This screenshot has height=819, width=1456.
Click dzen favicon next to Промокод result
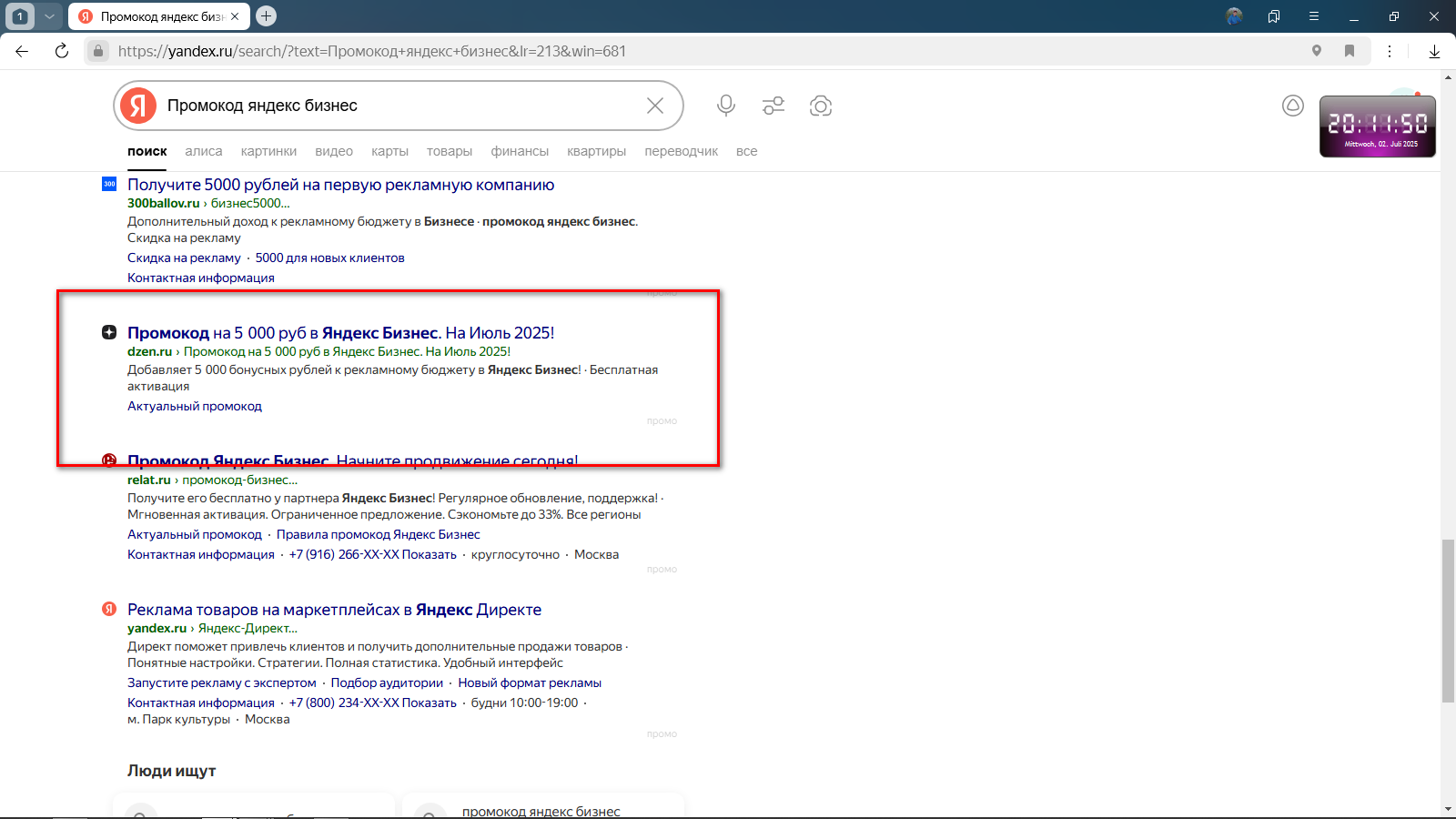pos(109,332)
